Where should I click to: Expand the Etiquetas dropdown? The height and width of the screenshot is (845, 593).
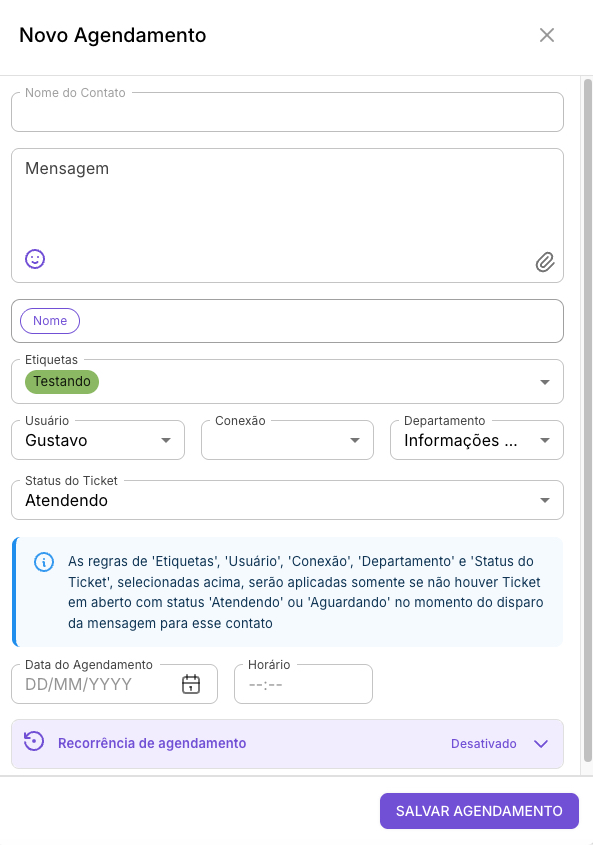point(545,381)
